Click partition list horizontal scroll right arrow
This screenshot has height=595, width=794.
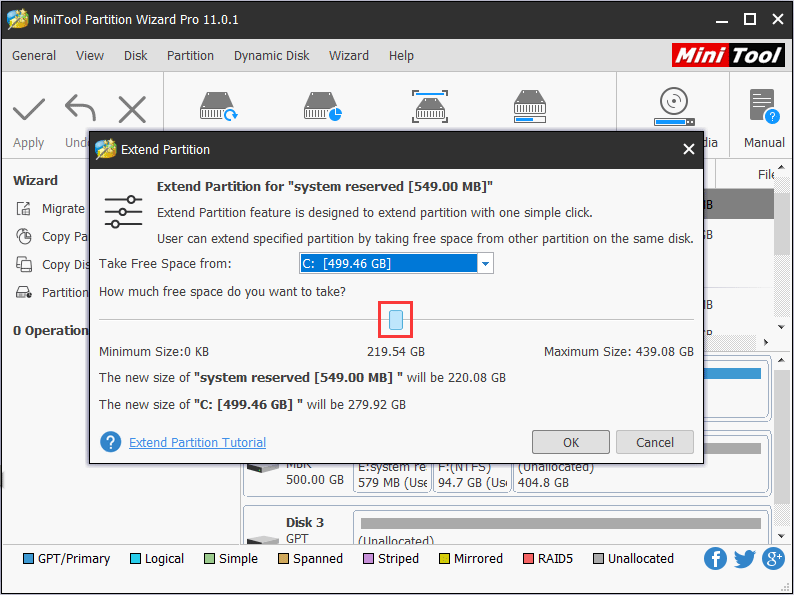[766, 342]
